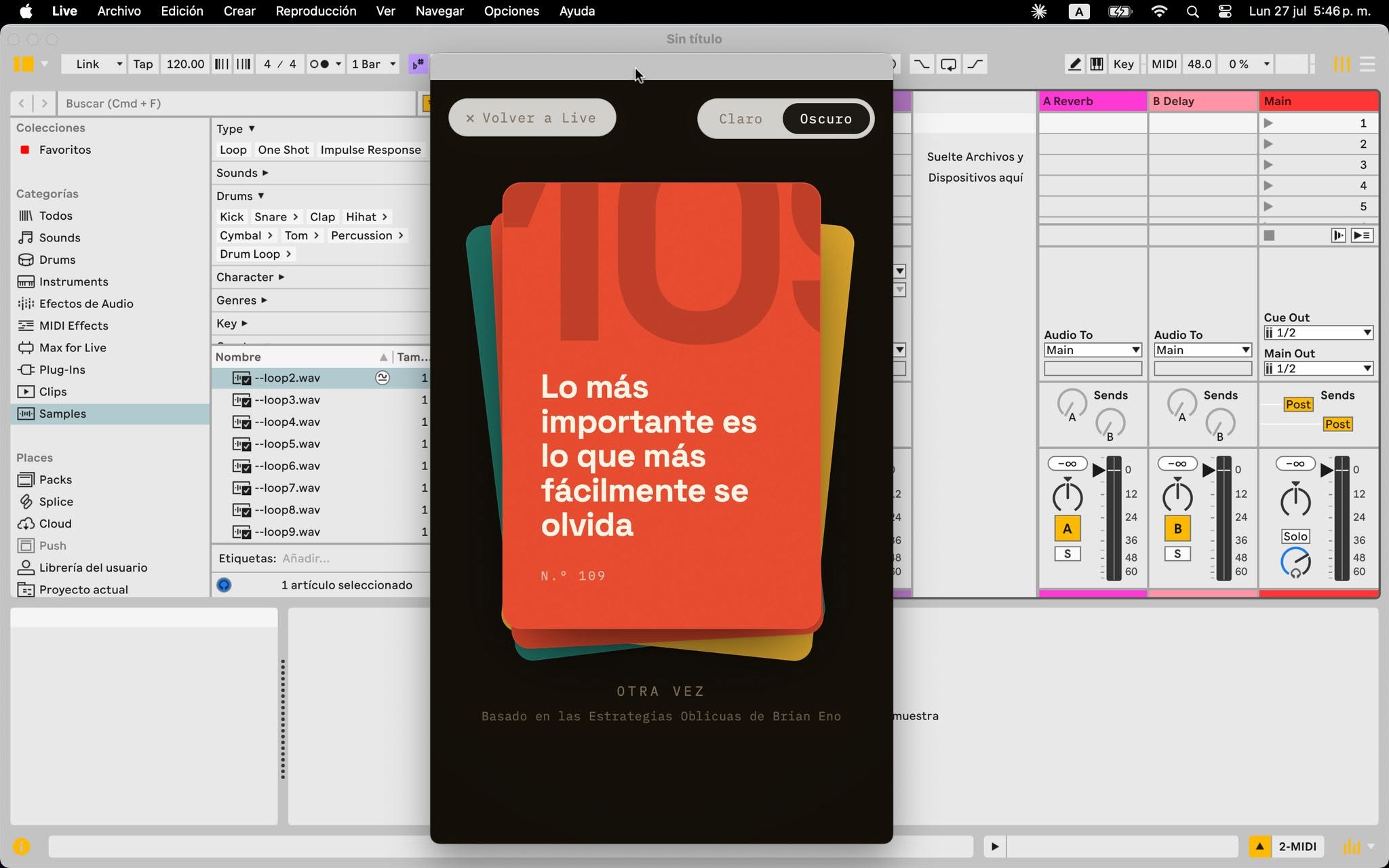This screenshot has width=1389, height=868.
Task: Click the Wi-Fi status icon
Action: coord(1159,11)
